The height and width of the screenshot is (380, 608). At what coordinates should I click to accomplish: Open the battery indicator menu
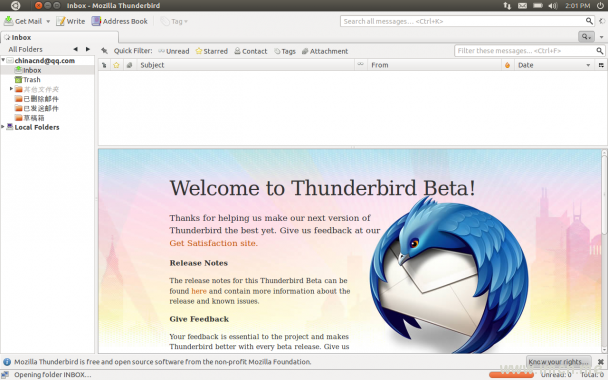tap(537, 5)
